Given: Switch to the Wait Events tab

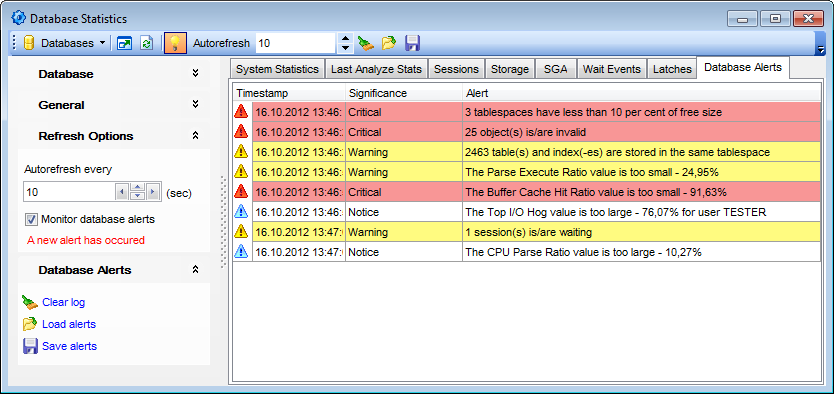Looking at the screenshot, I should 612,69.
